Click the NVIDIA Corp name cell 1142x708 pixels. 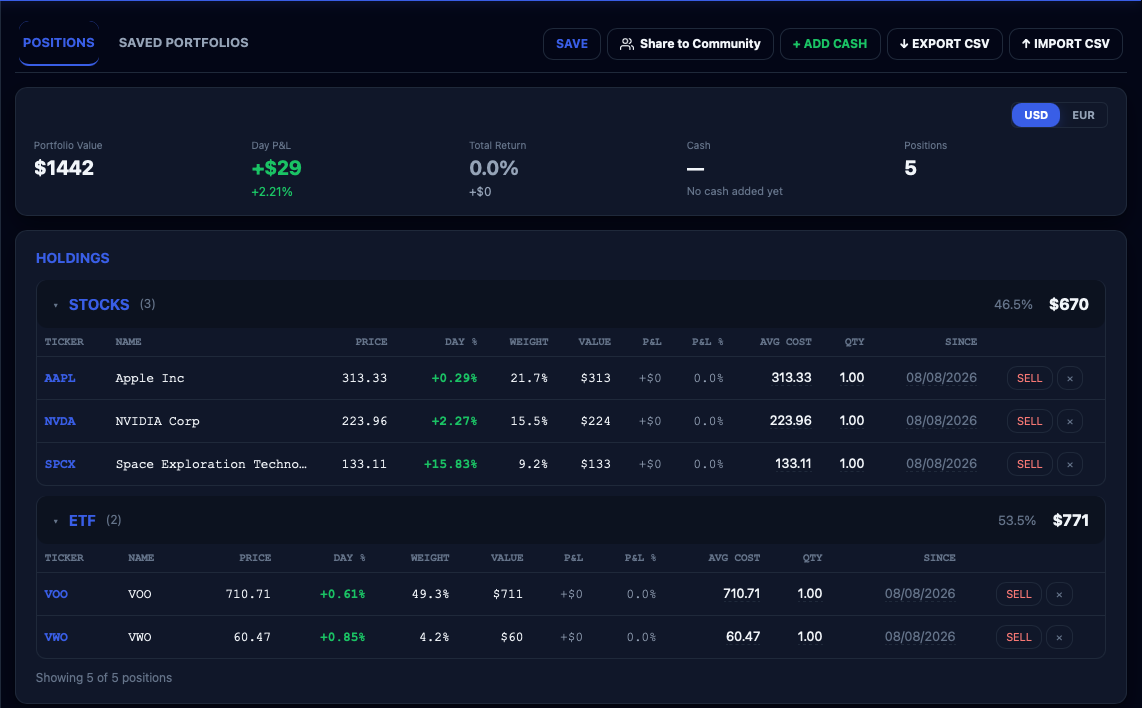[x=157, y=421]
